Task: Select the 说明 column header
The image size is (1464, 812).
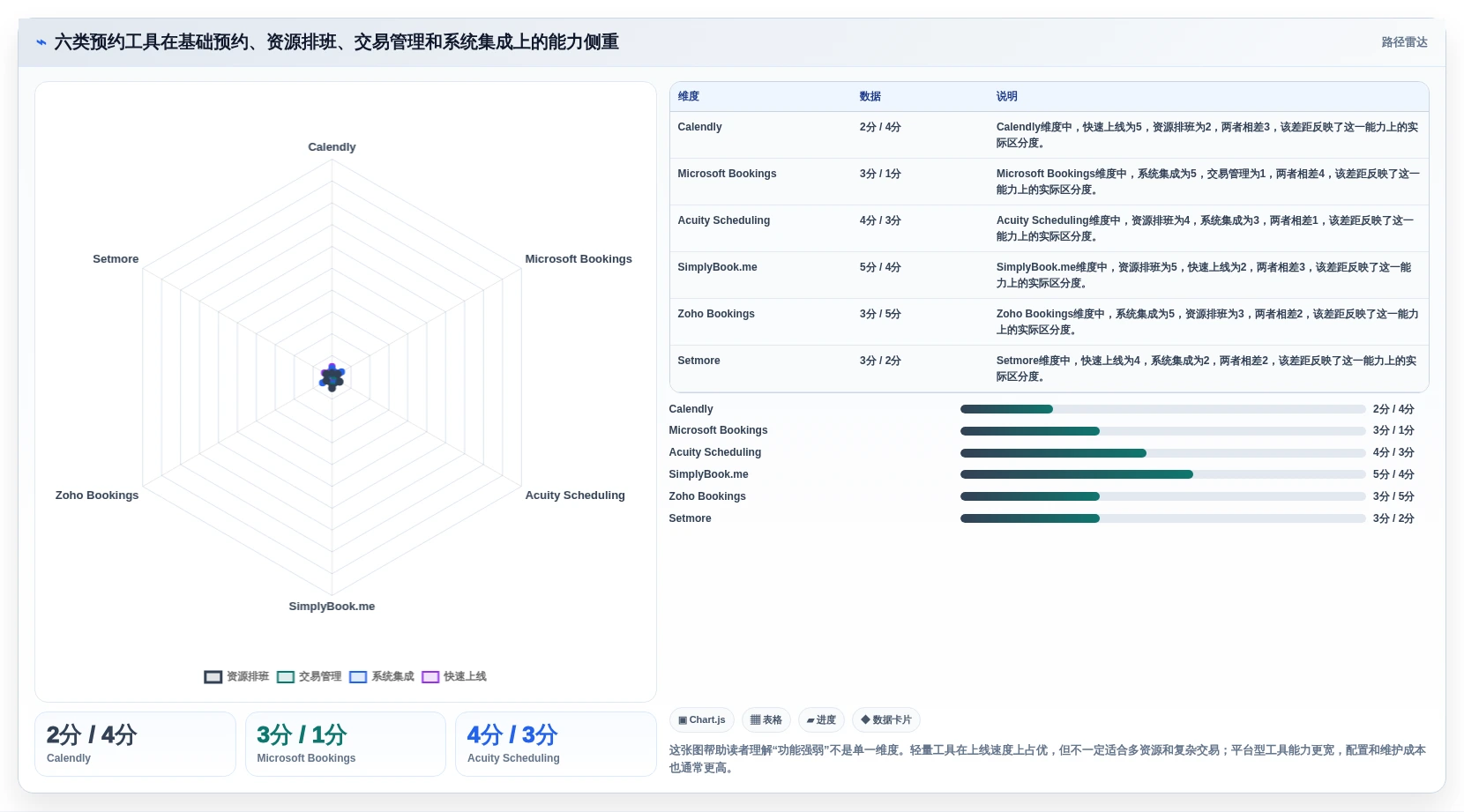Action: (x=1007, y=97)
